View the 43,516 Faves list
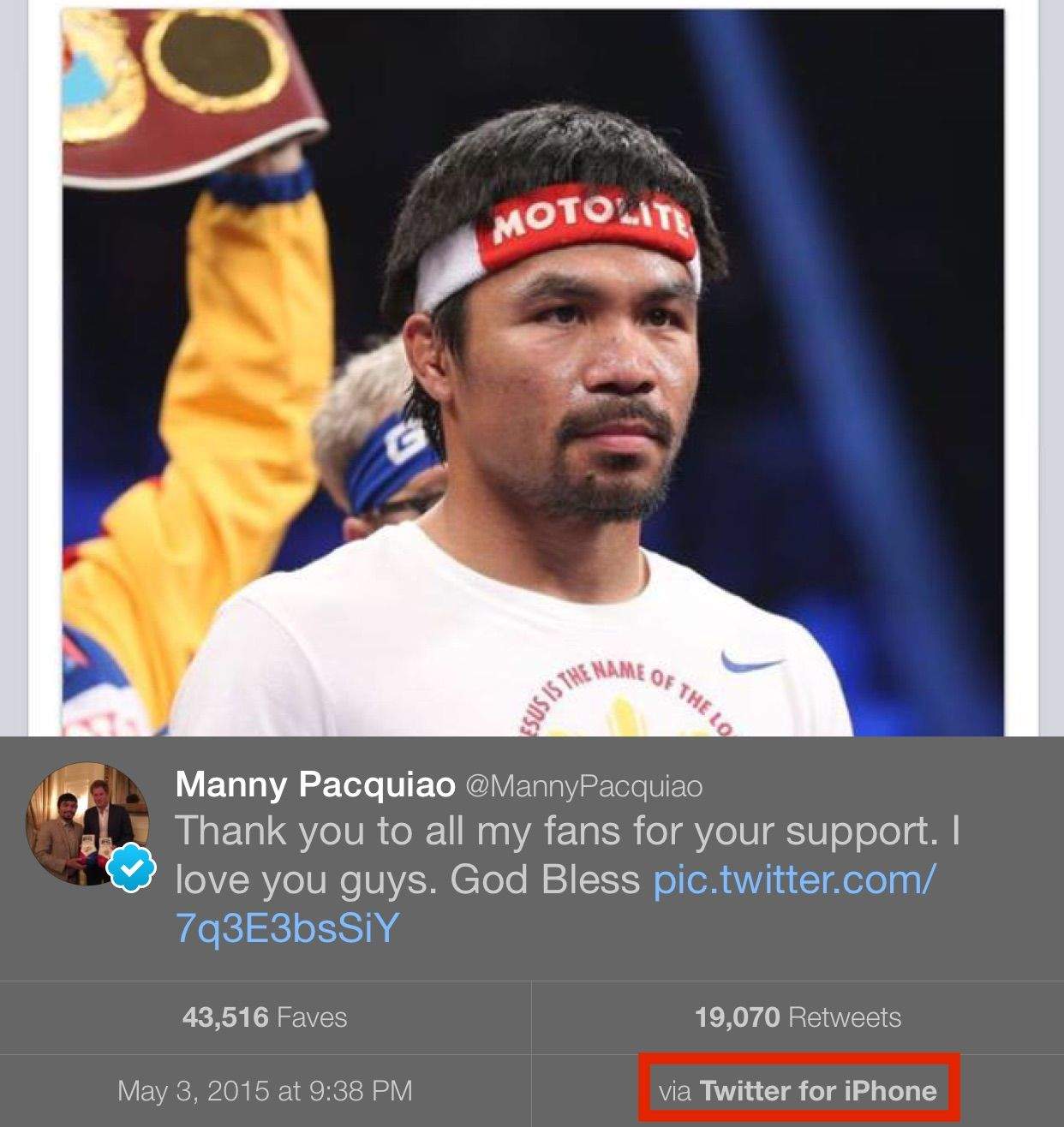Screen dimensions: 1064x1127 (265, 1017)
